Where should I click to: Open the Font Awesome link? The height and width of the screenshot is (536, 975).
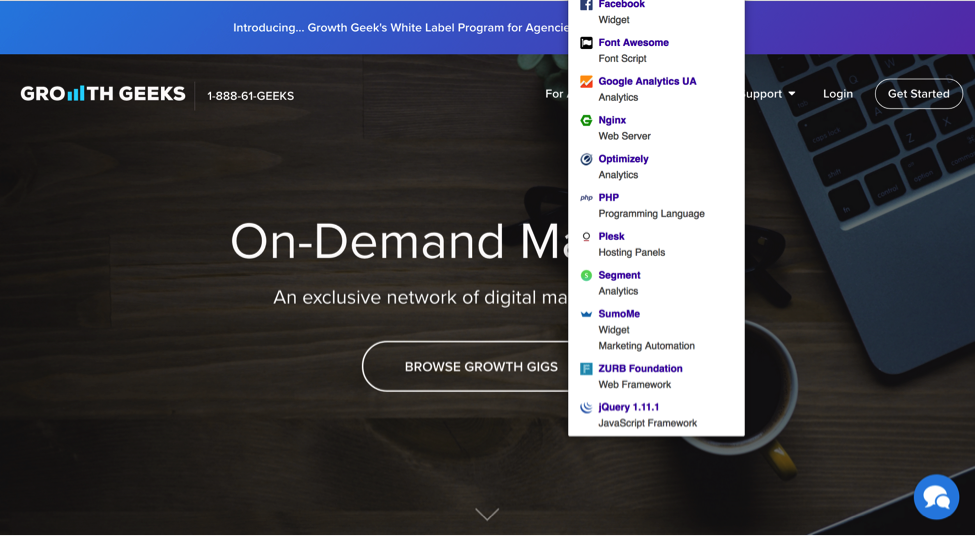(634, 42)
